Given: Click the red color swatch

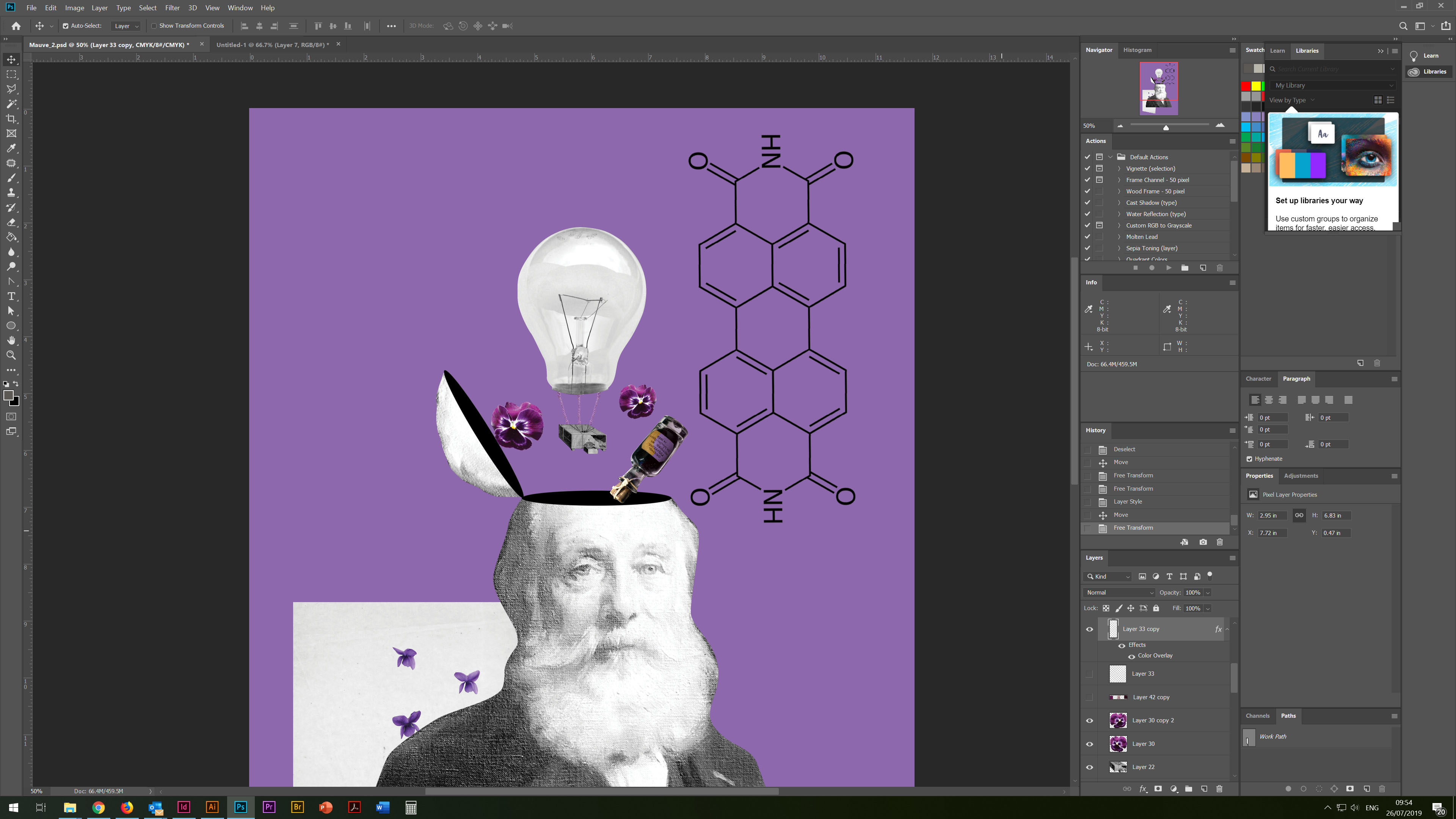Looking at the screenshot, I should pyautogui.click(x=1246, y=86).
